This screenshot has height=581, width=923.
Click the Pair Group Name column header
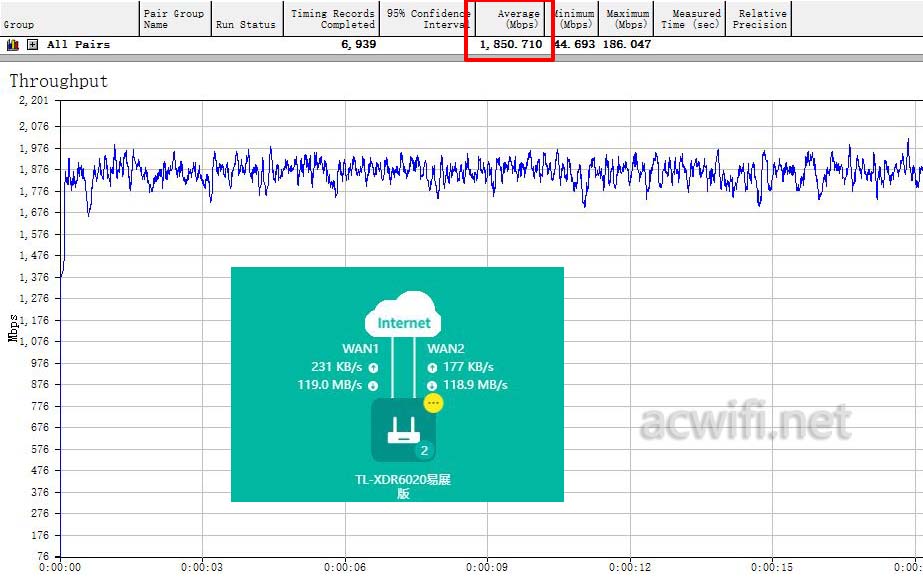click(x=175, y=19)
